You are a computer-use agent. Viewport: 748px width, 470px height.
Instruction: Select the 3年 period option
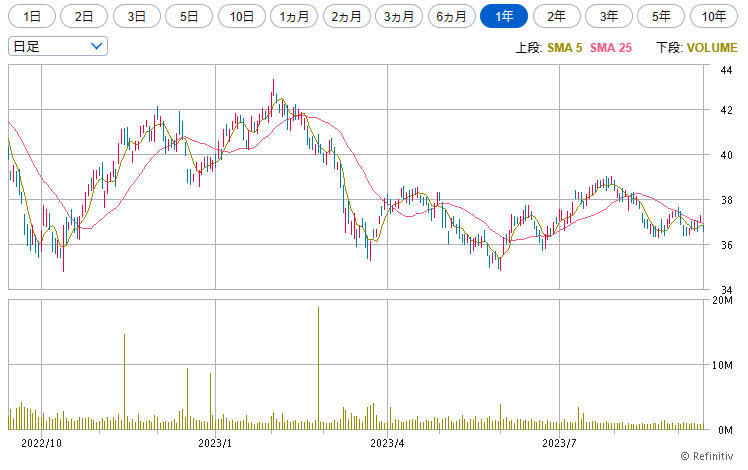(x=608, y=16)
